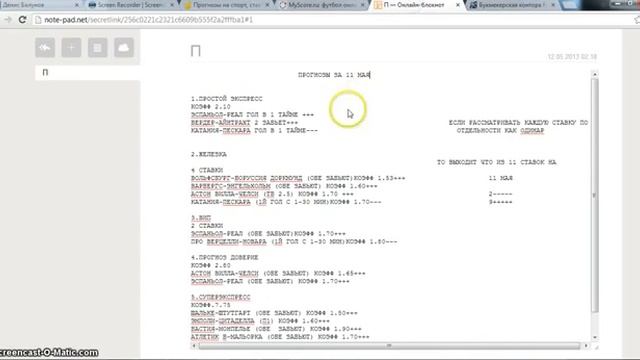
Task: Switch to the Денис Билунов tab
Action: click(x=40, y=5)
